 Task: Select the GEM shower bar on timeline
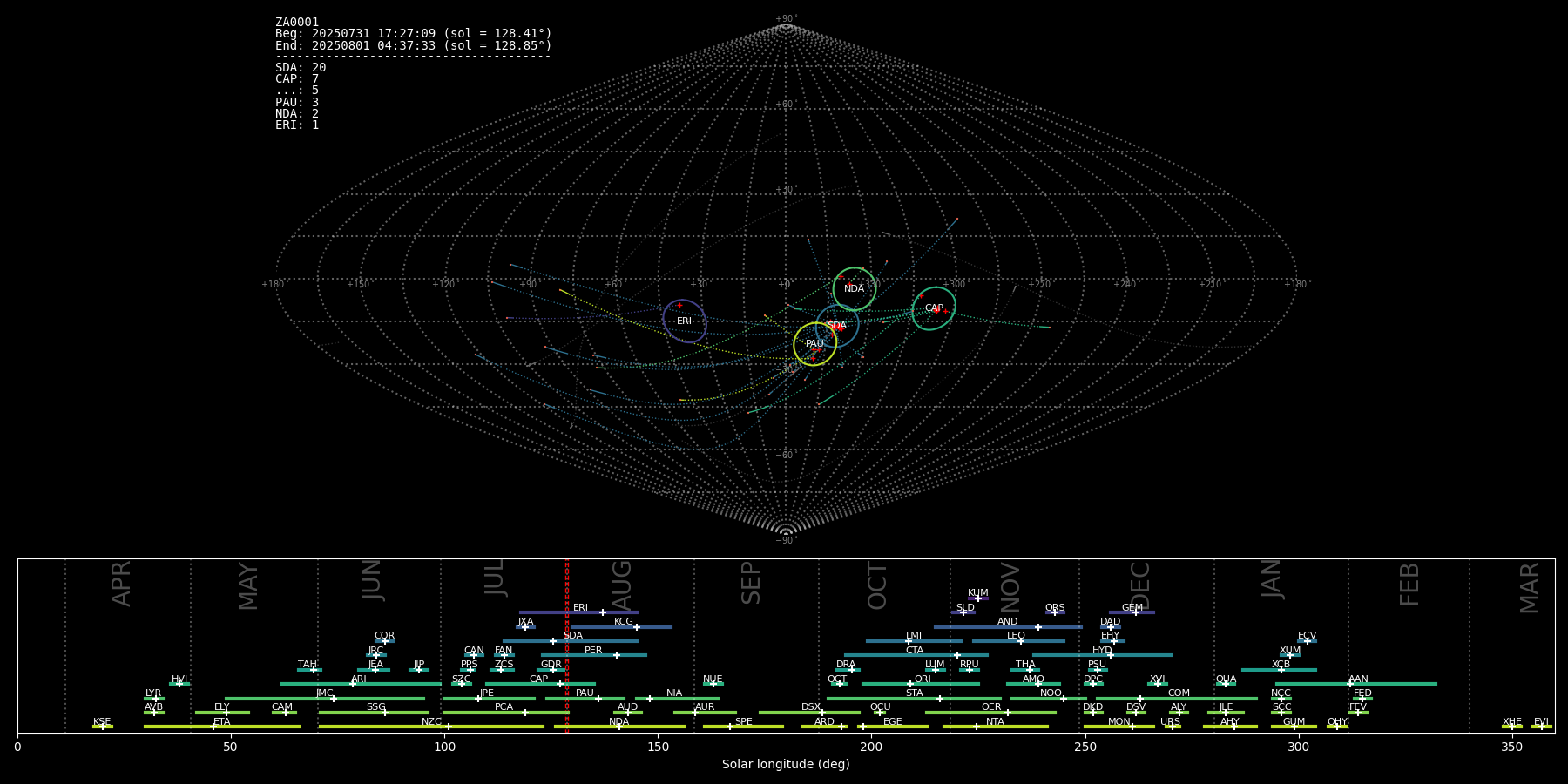pos(1132,612)
